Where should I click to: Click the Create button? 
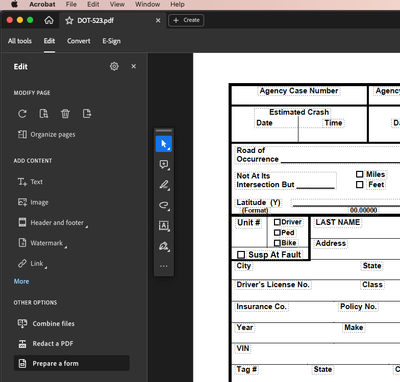click(x=186, y=20)
